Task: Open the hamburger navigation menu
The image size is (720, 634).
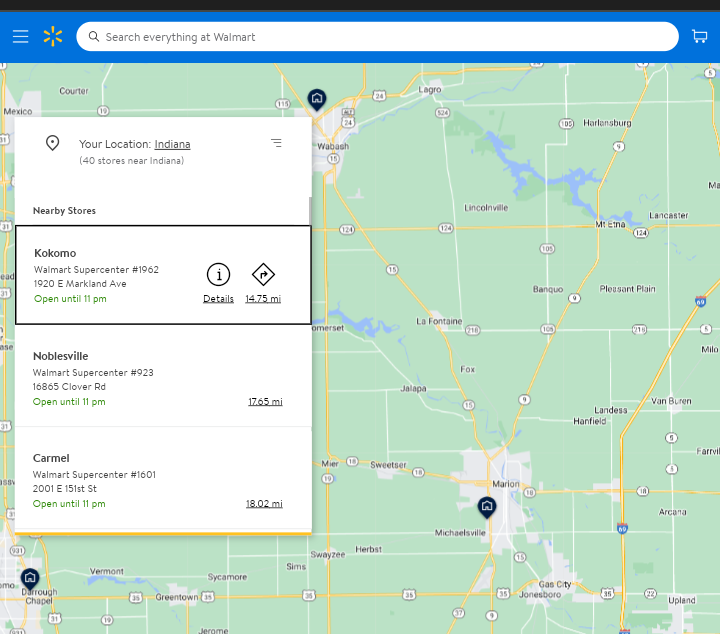Action: (x=20, y=36)
